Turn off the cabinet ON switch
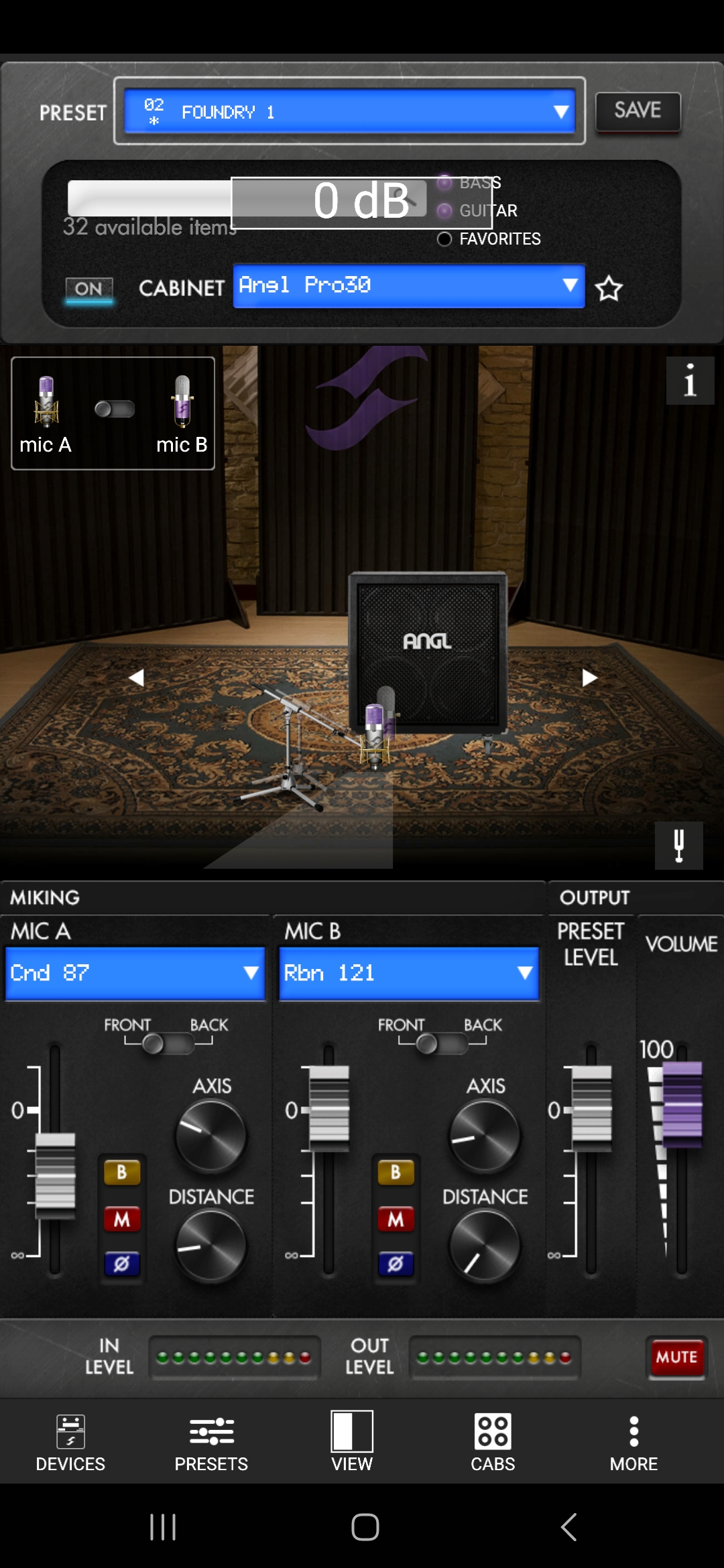 tap(89, 289)
